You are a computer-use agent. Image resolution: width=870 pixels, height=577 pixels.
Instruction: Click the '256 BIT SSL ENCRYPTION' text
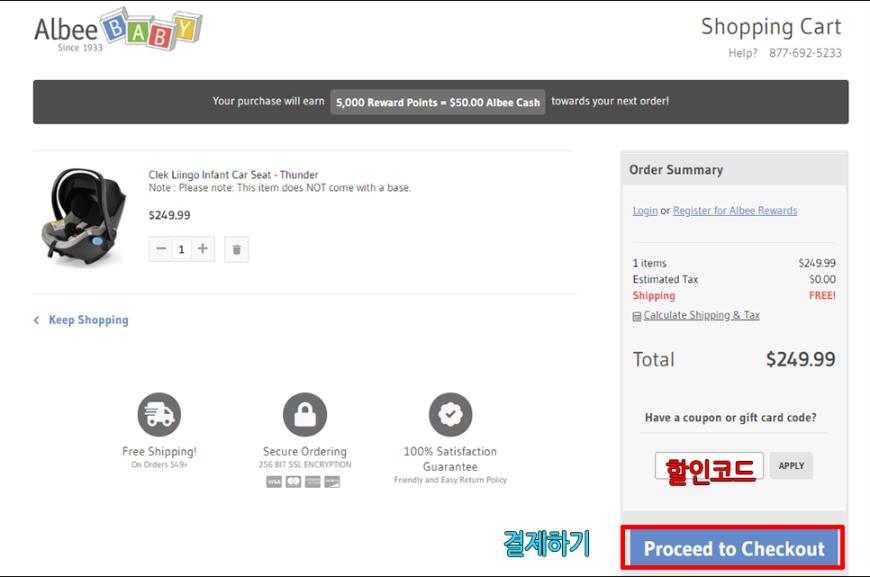[x=305, y=464]
